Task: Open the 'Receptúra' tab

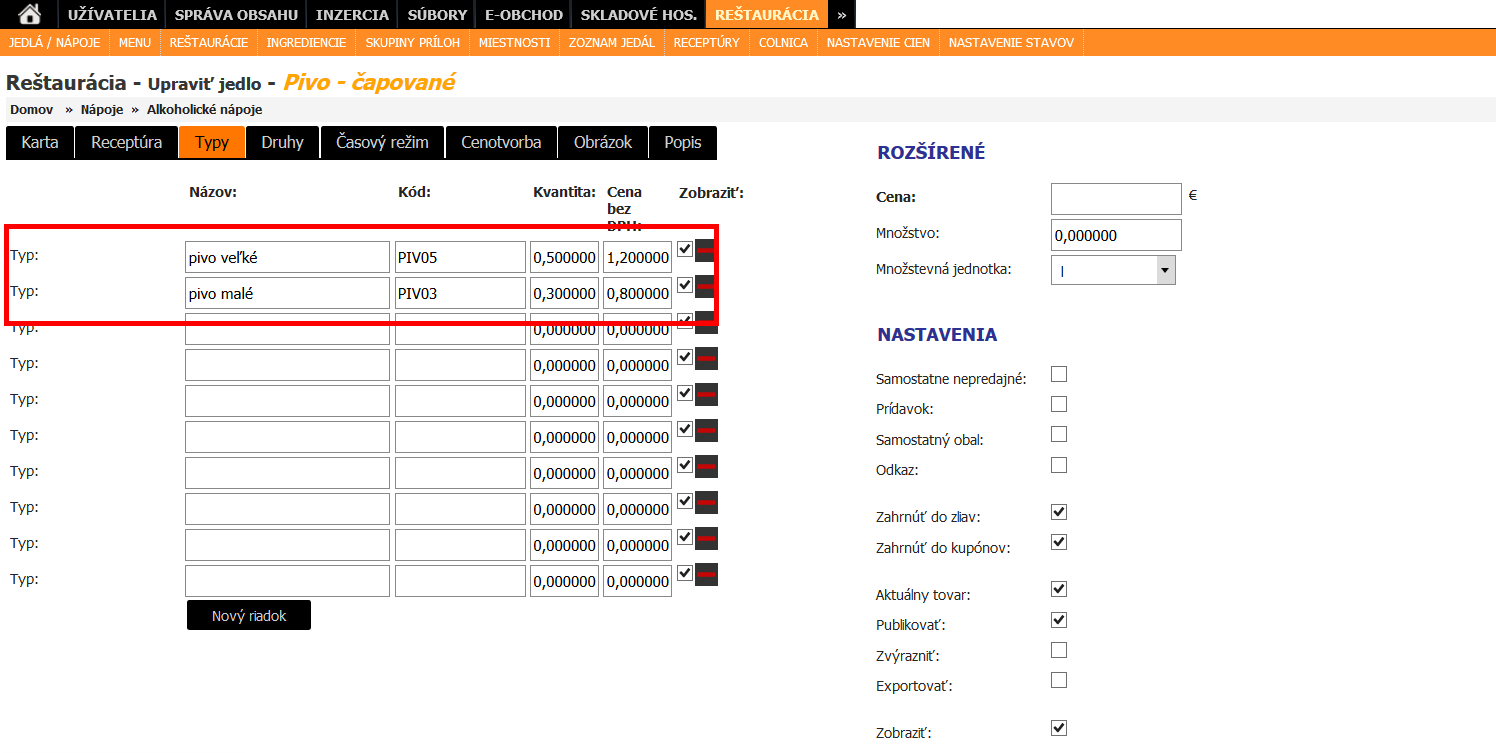Action: (x=127, y=142)
